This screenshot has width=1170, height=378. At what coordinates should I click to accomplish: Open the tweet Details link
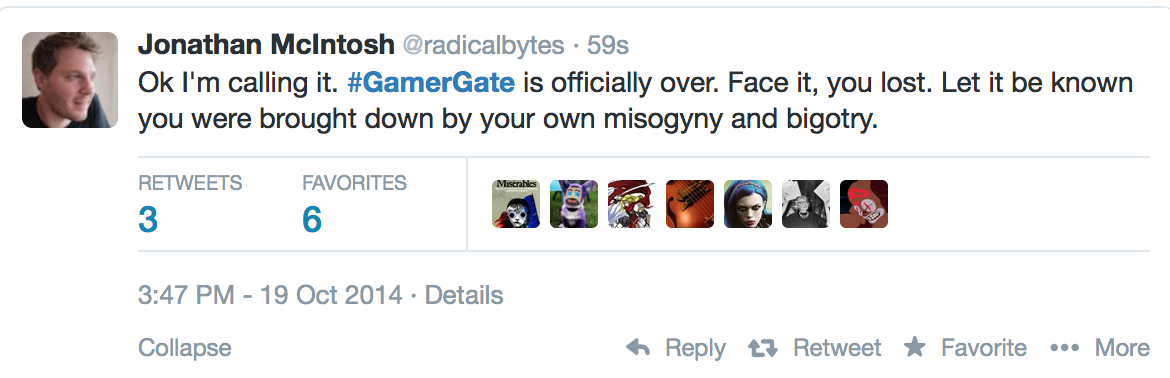[464, 295]
